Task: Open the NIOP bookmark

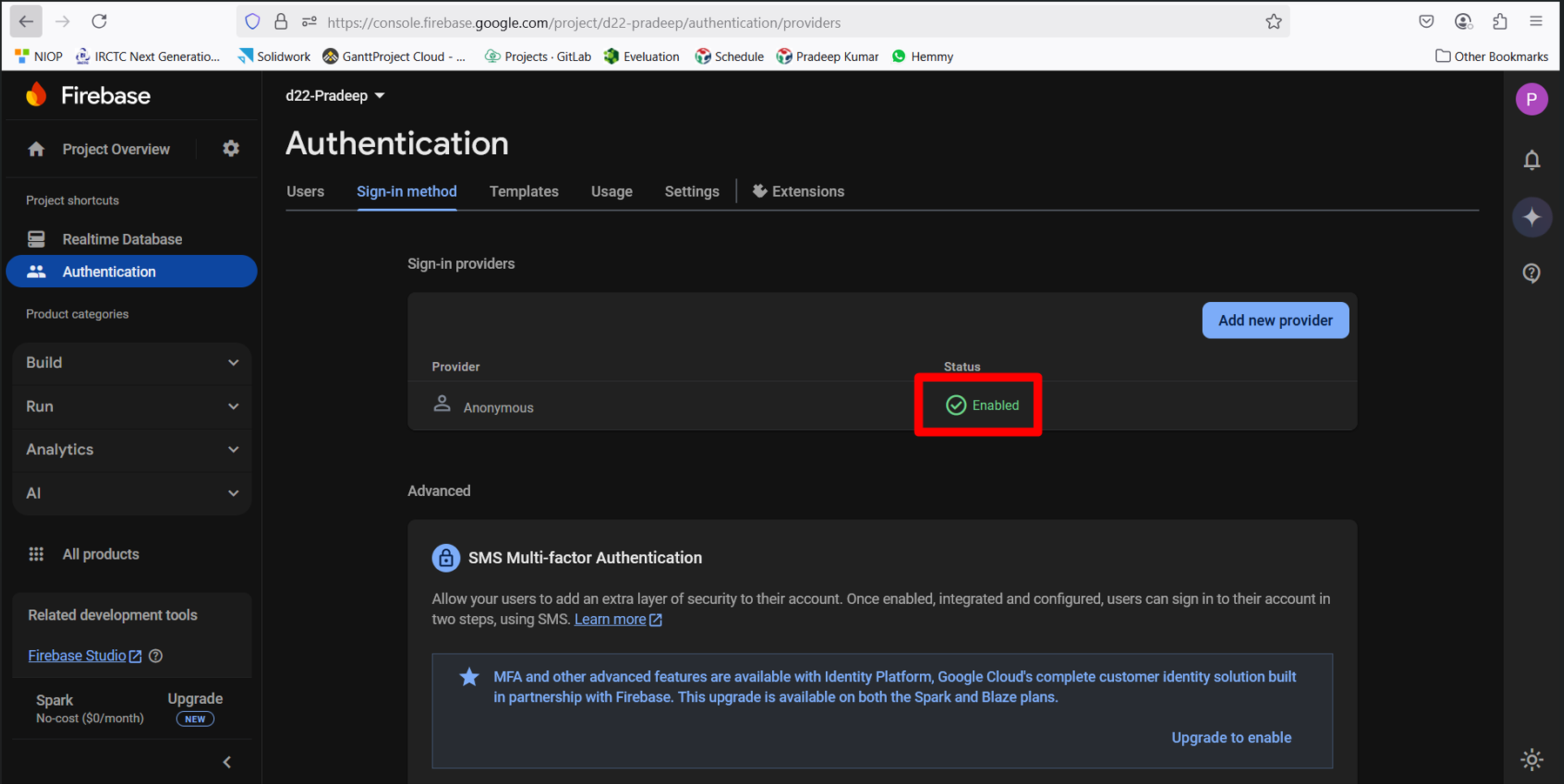Action: (38, 57)
